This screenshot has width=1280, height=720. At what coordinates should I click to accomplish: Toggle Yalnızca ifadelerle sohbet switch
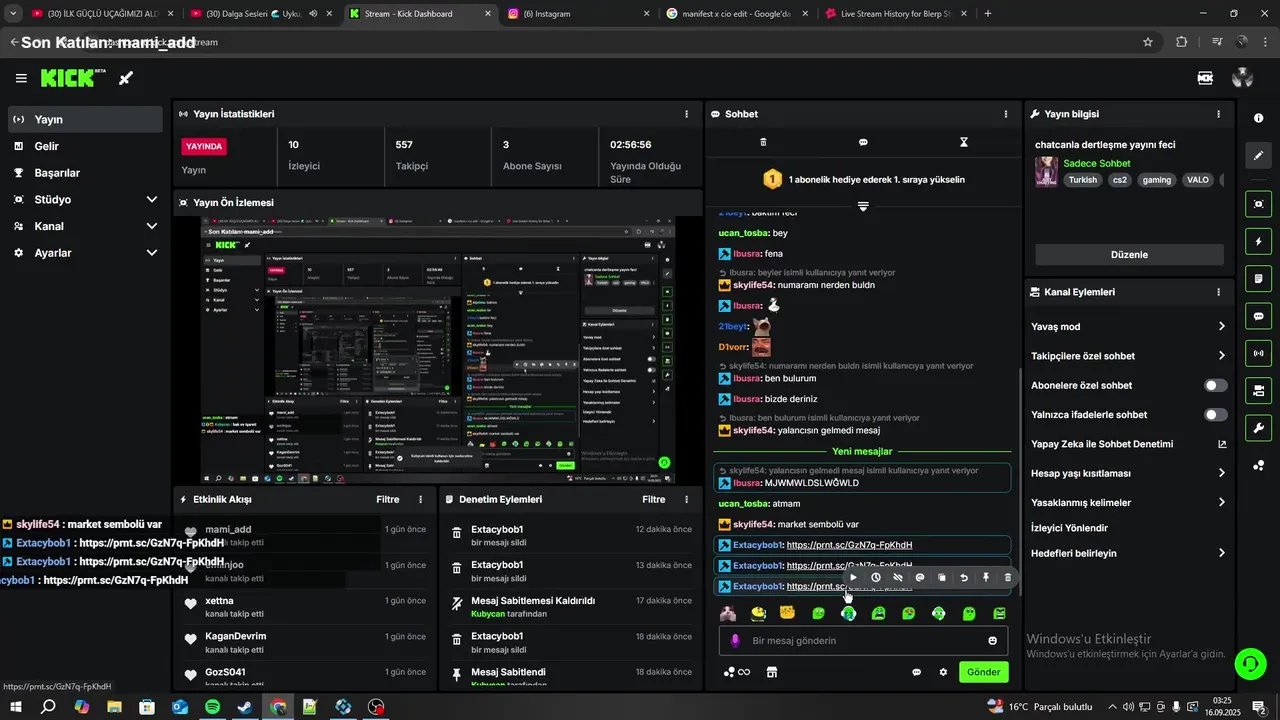point(1216,414)
